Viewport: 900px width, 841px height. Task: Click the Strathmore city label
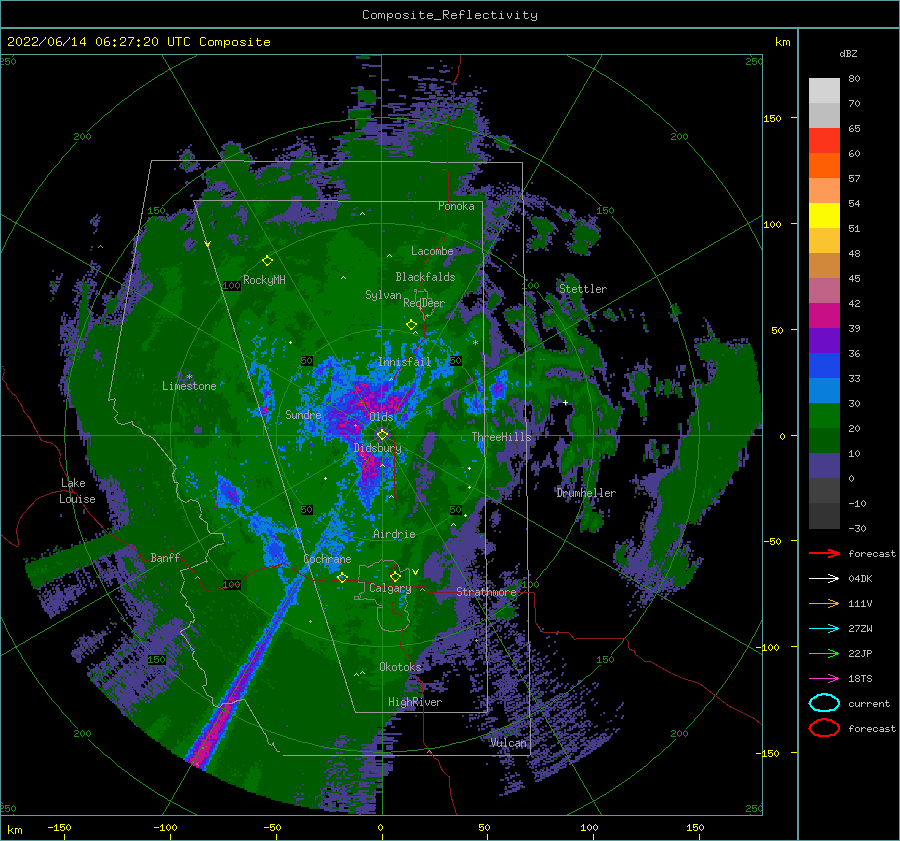(x=486, y=592)
